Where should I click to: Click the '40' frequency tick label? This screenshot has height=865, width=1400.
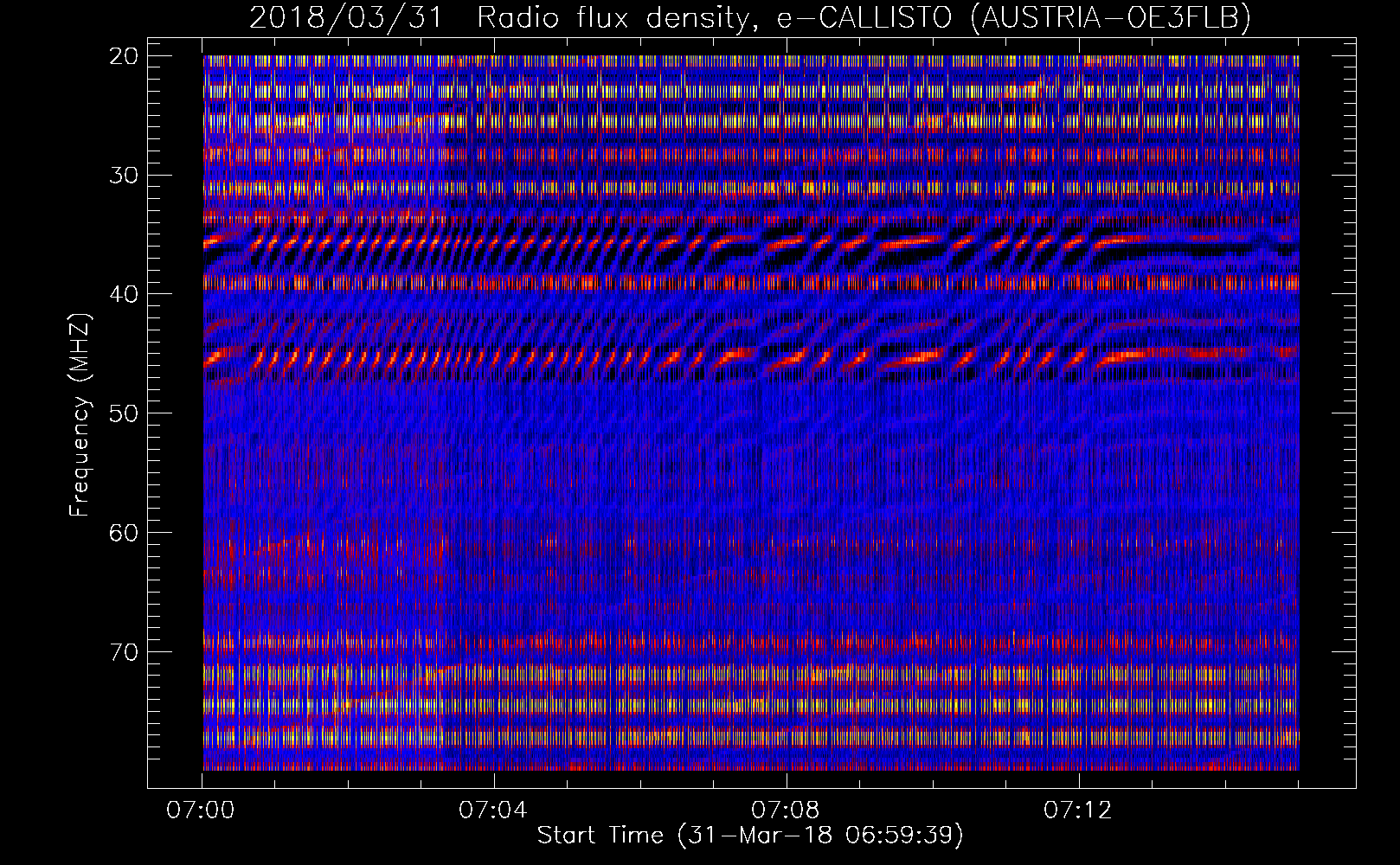[125, 294]
